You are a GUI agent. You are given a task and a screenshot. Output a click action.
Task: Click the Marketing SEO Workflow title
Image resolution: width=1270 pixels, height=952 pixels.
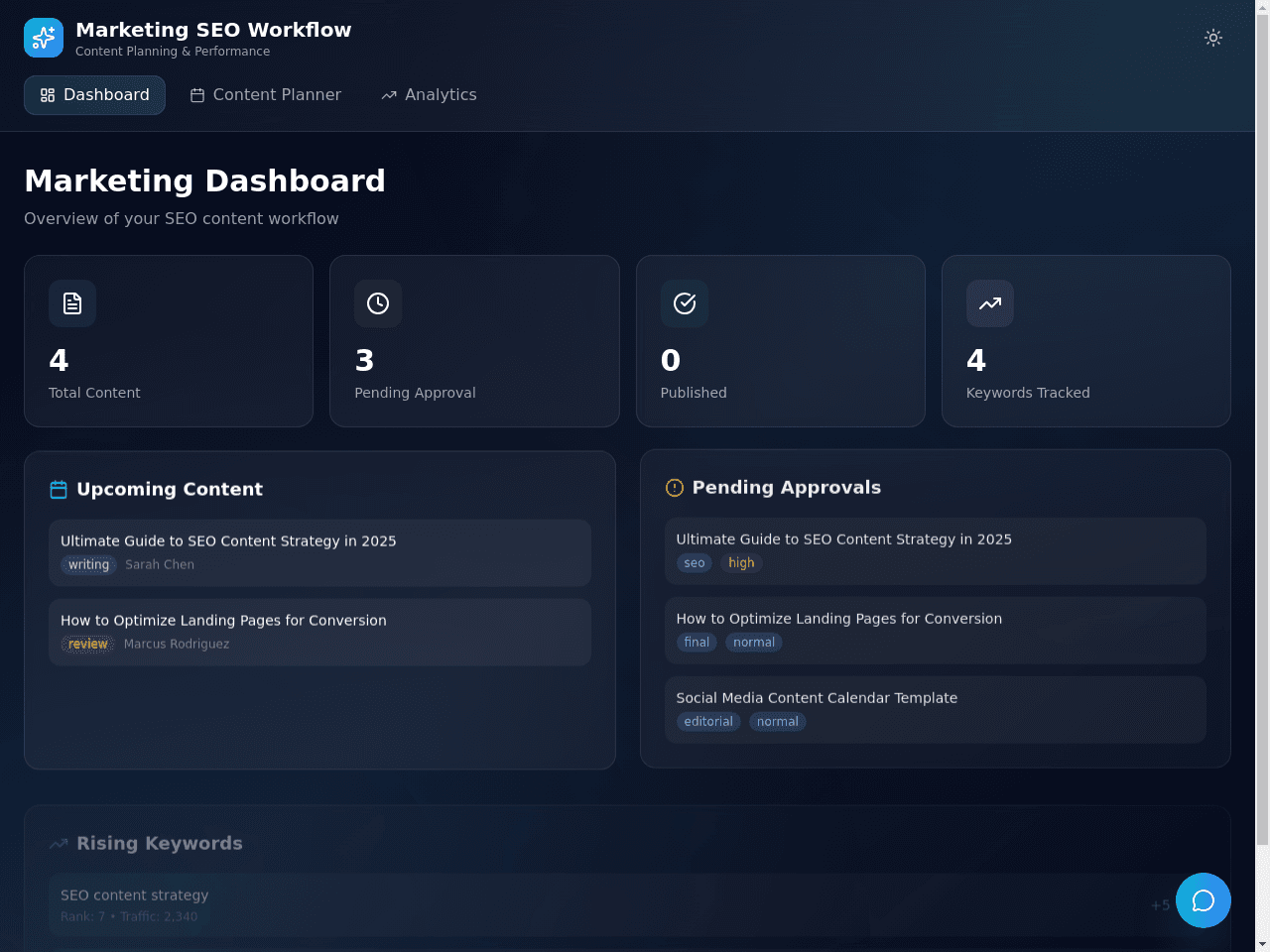coord(213,30)
